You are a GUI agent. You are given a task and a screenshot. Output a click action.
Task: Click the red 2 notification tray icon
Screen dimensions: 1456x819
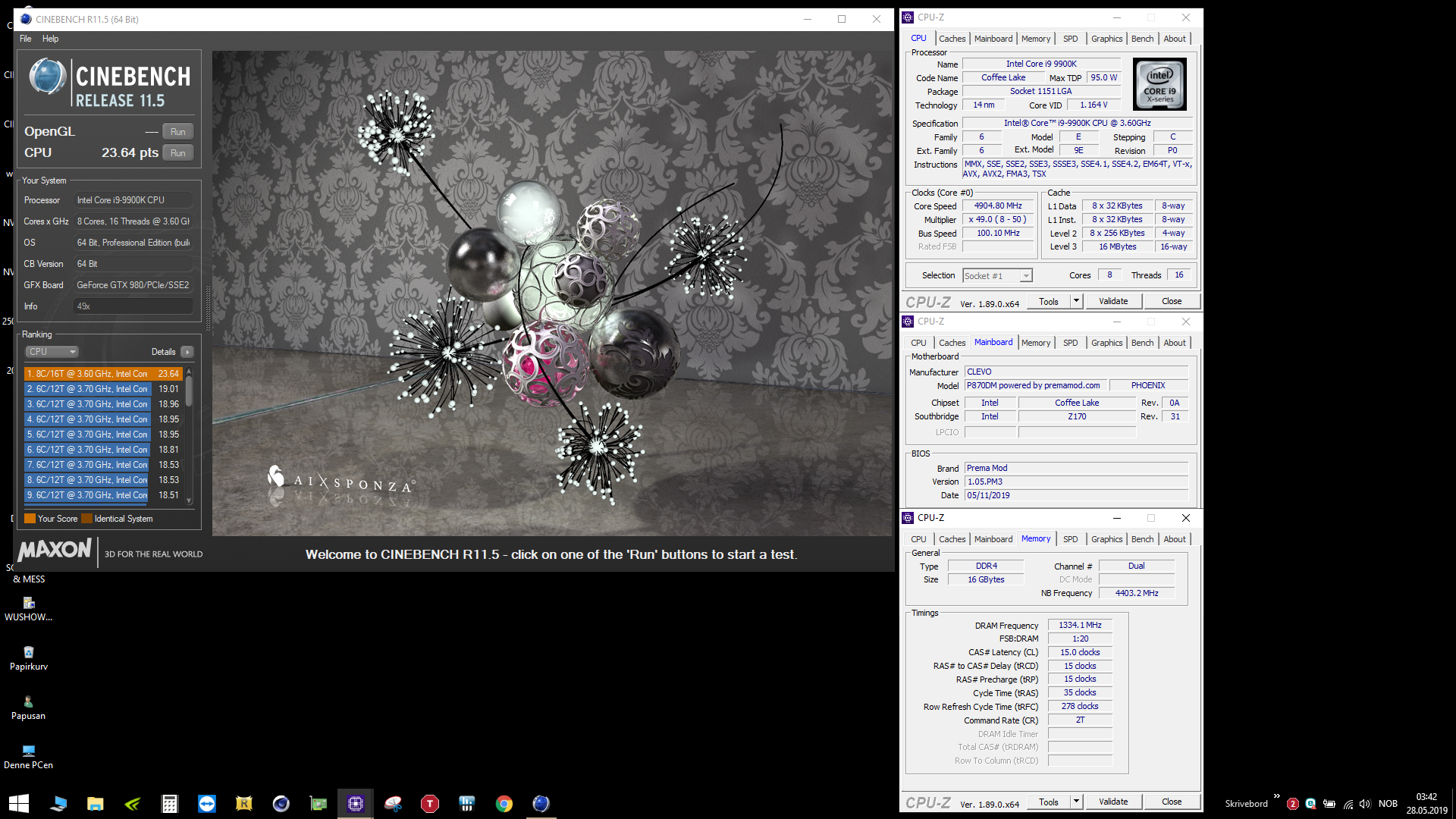[1293, 804]
